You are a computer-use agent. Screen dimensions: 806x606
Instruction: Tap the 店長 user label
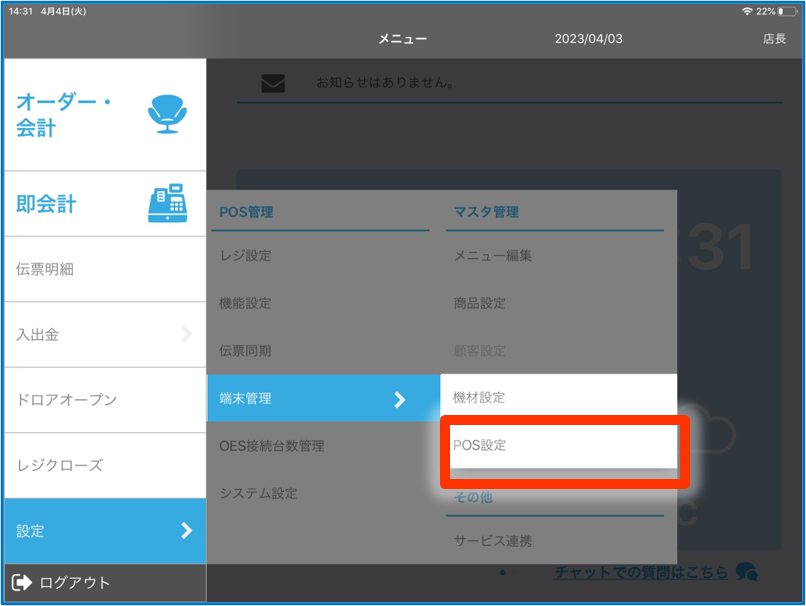pos(774,39)
